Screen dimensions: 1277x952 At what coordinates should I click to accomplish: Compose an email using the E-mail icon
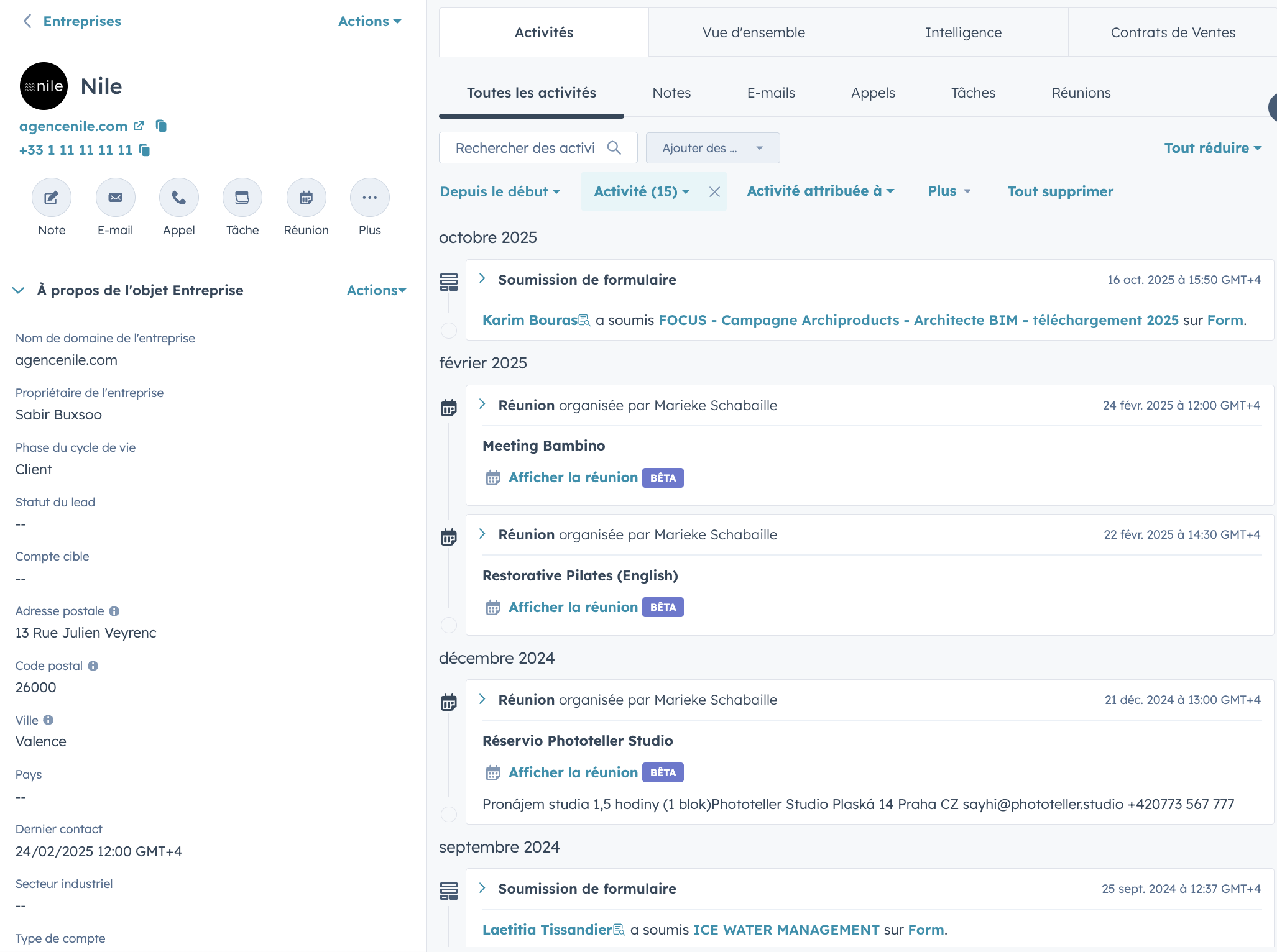pos(115,197)
